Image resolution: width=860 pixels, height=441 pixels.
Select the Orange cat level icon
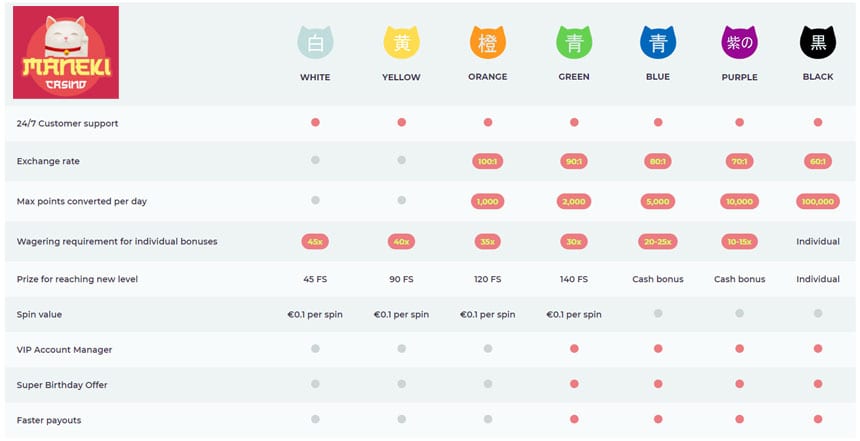[487, 42]
